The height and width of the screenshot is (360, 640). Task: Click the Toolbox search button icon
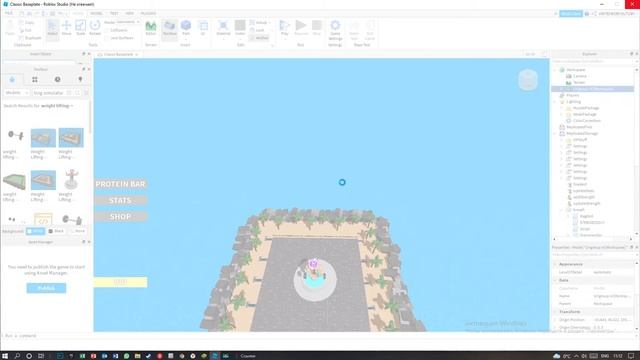click(78, 93)
